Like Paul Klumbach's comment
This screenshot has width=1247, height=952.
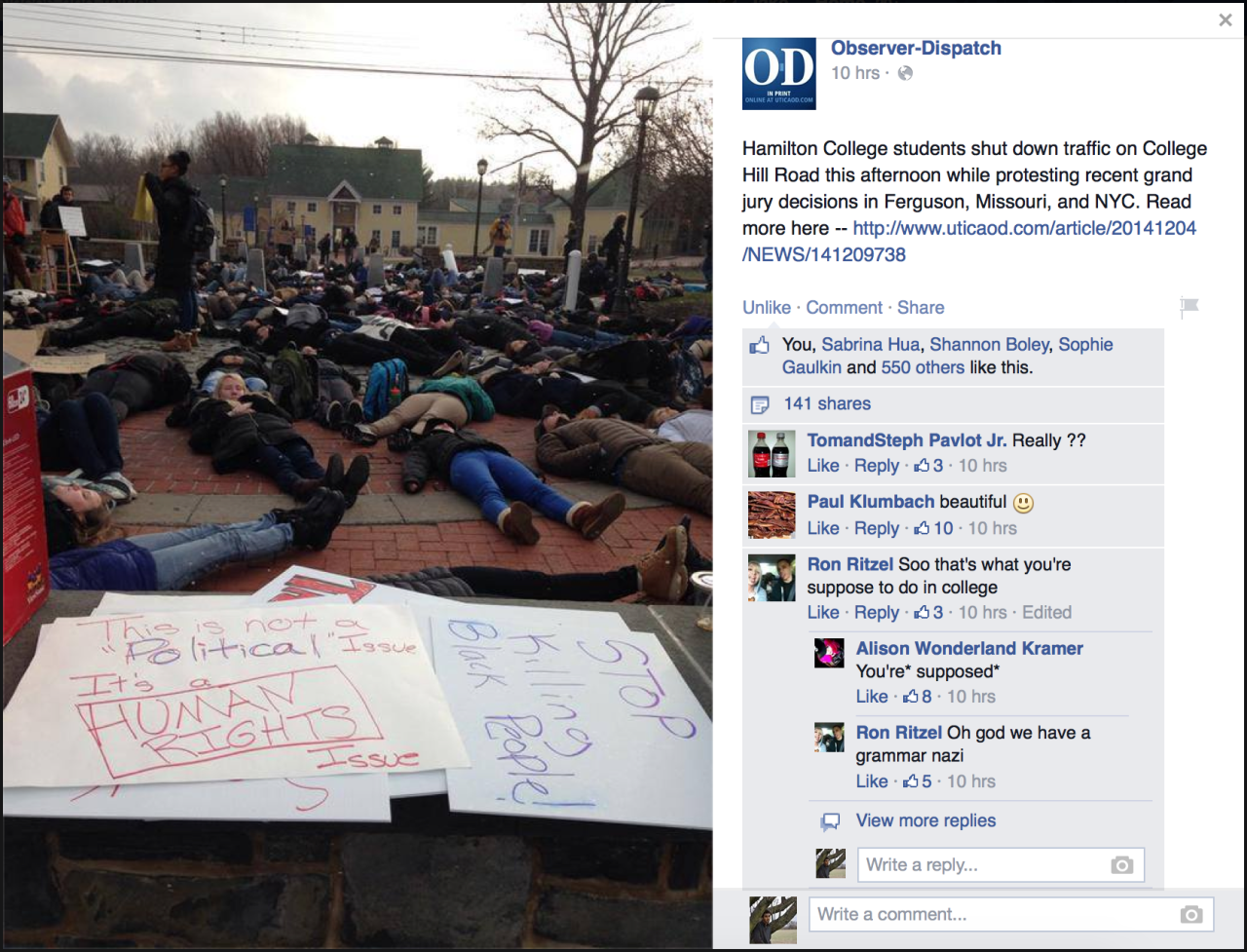tap(823, 528)
